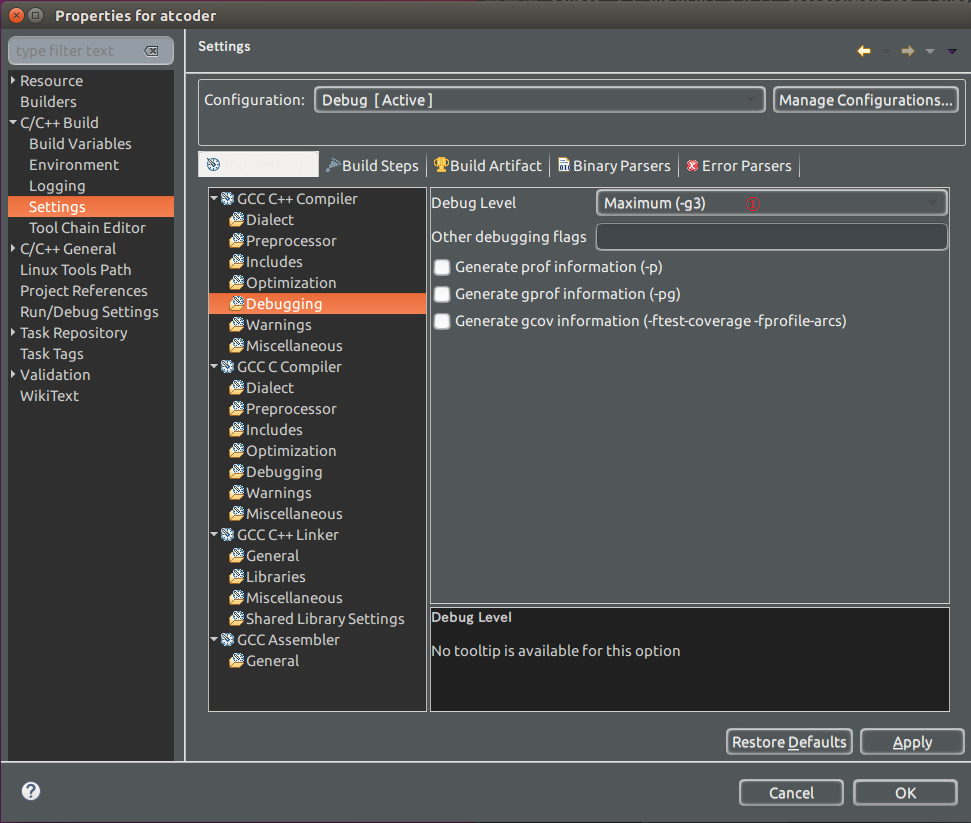Click the Manage Configurations button
This screenshot has height=823, width=971.
(865, 99)
